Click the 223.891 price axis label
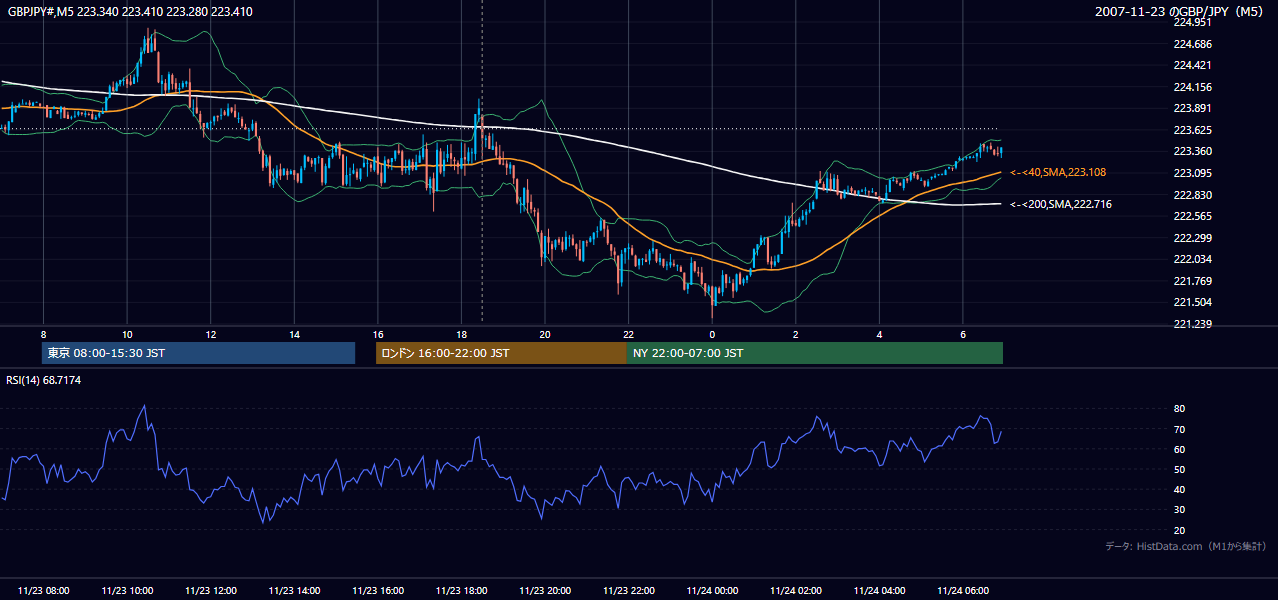This screenshot has width=1278, height=600. coord(1193,109)
